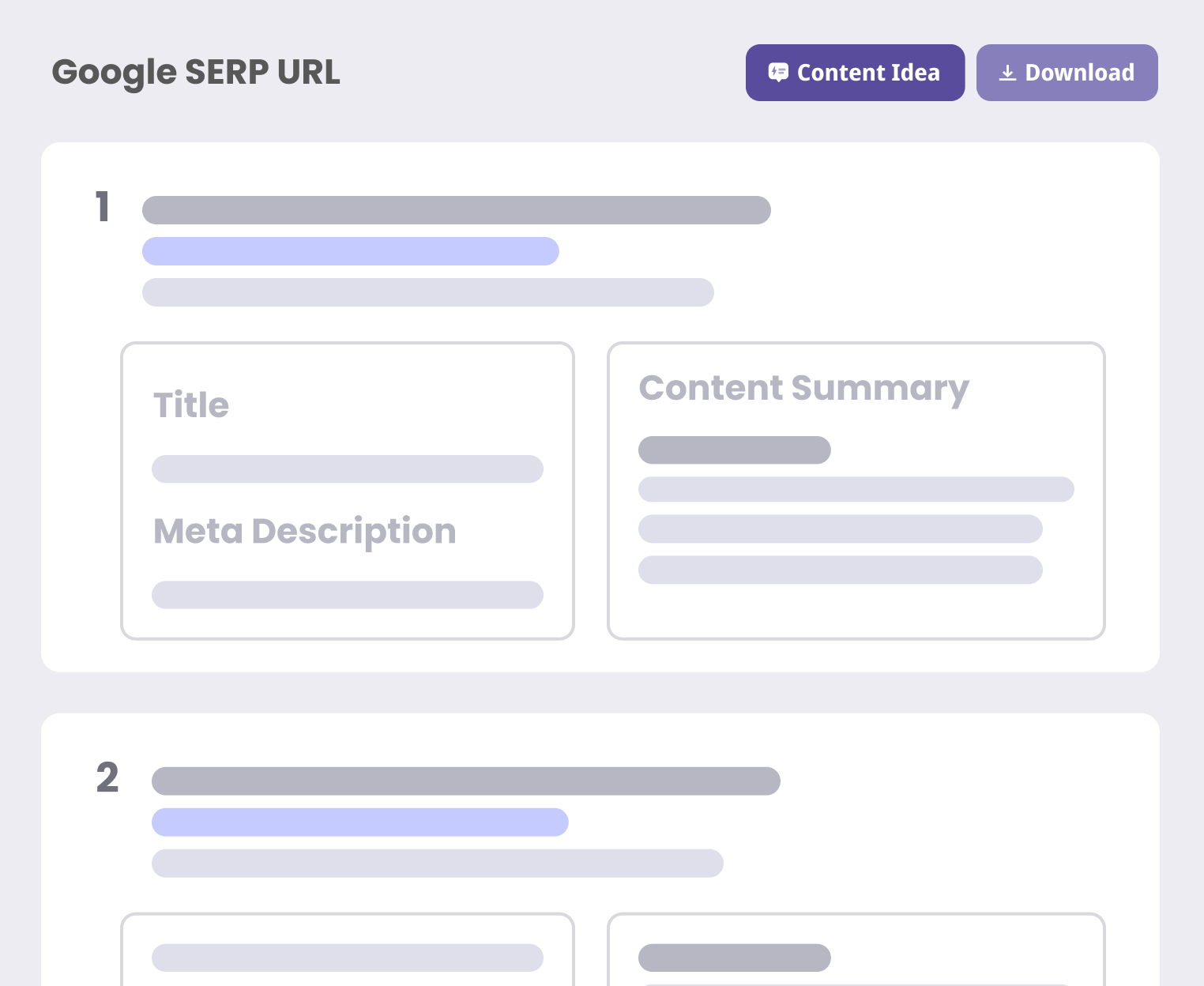
Task: Click result 2's dark gray title bar
Action: [x=465, y=781]
